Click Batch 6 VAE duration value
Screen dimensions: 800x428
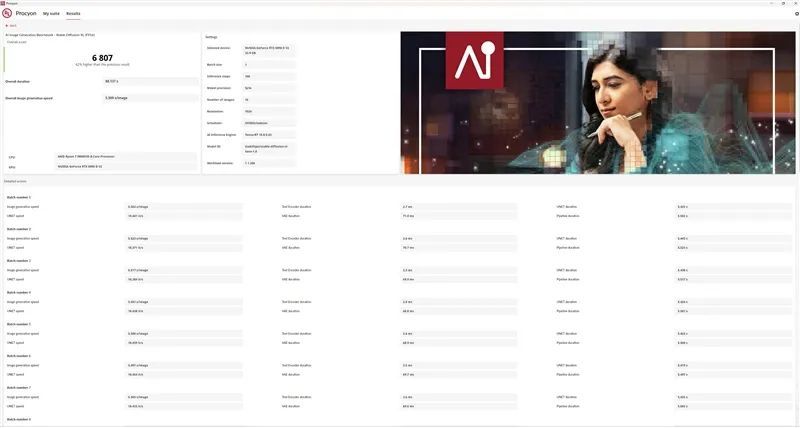click(459, 375)
